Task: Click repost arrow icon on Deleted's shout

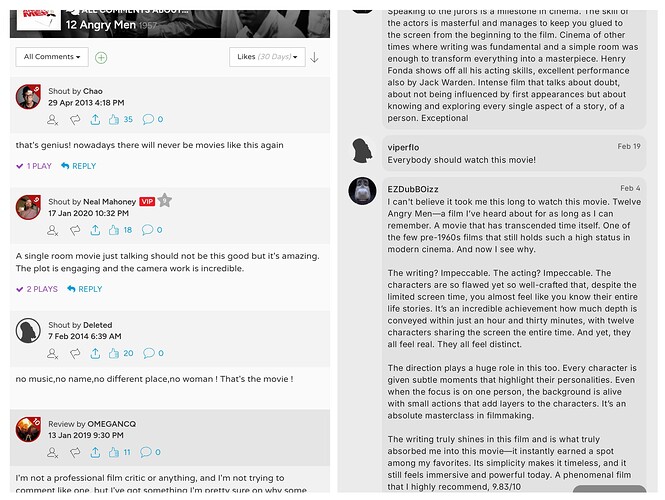Action: pos(75,353)
